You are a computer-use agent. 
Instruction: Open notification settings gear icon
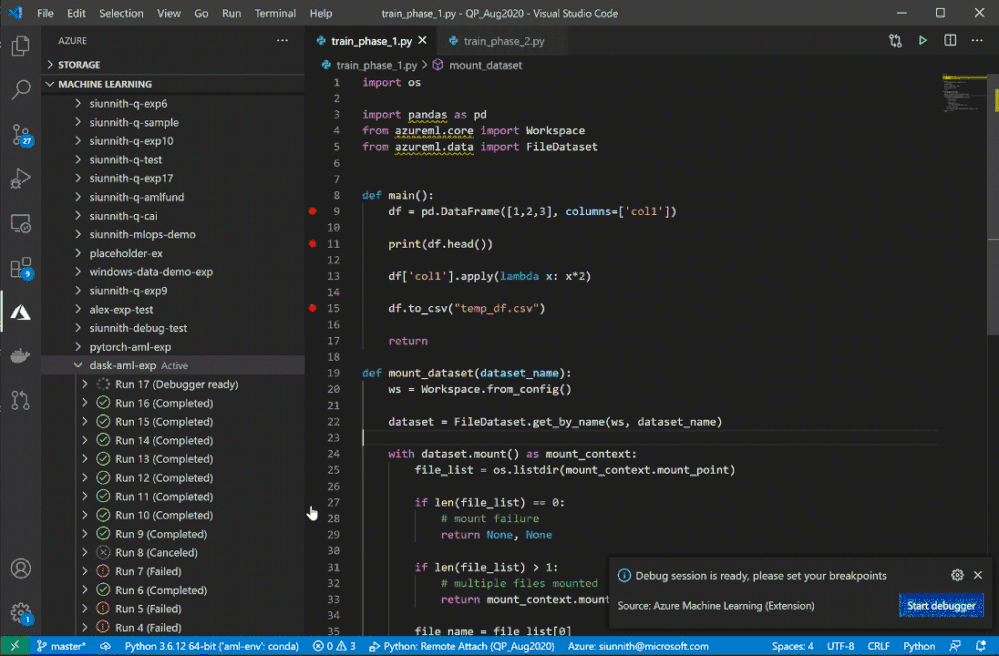957,575
